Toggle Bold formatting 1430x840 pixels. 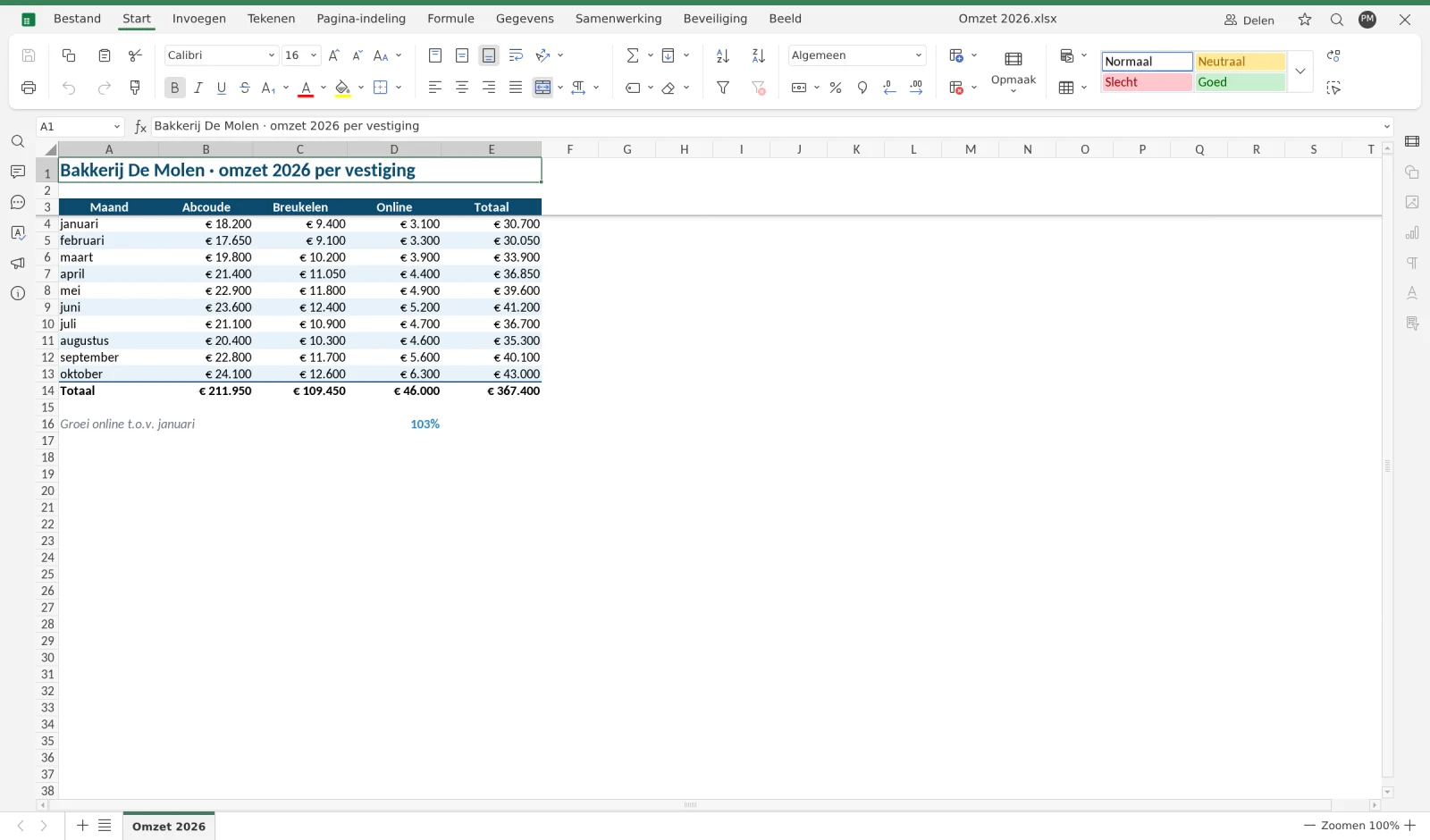coord(174,88)
